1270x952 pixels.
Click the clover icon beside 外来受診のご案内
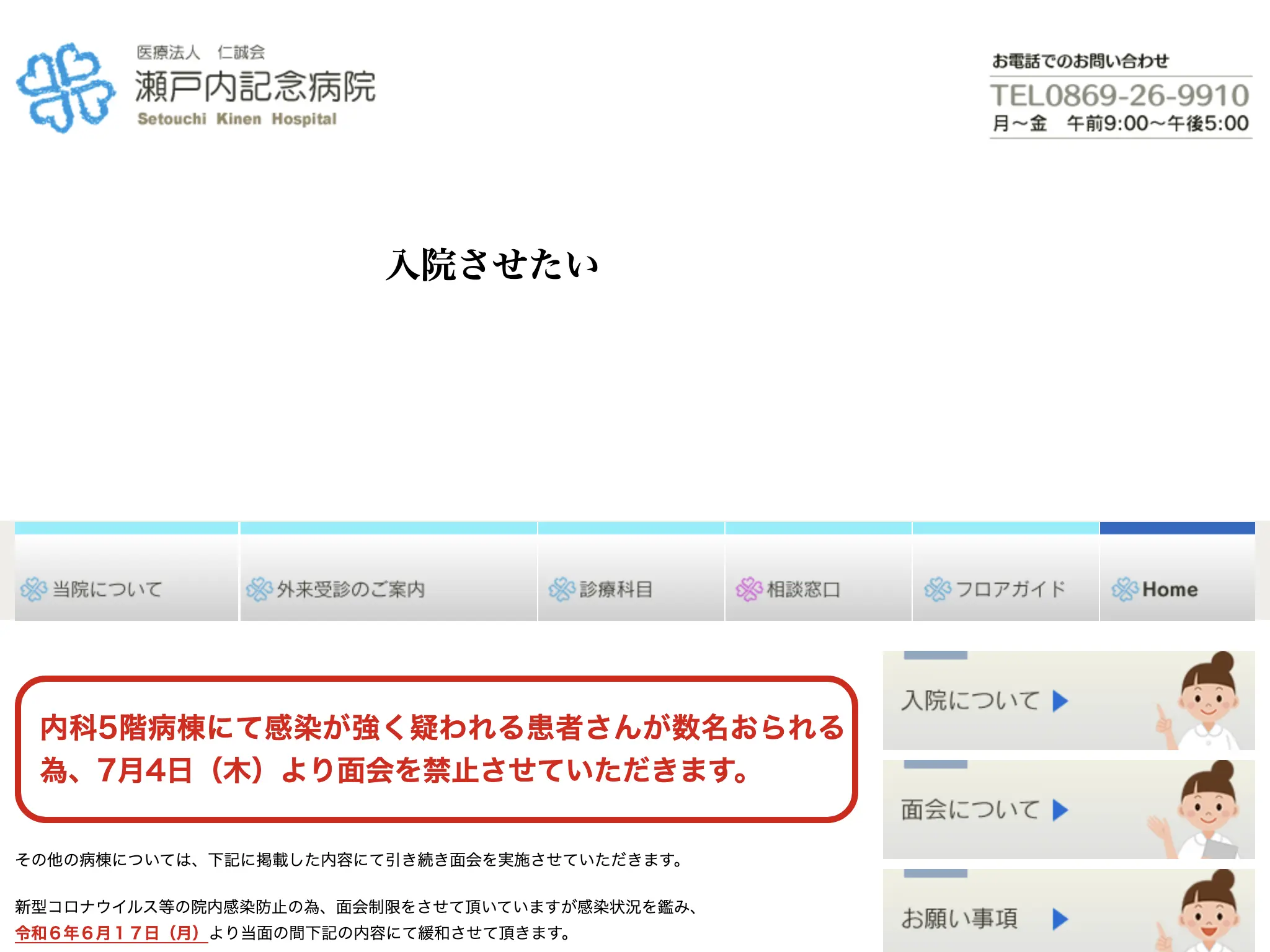pyautogui.click(x=259, y=589)
